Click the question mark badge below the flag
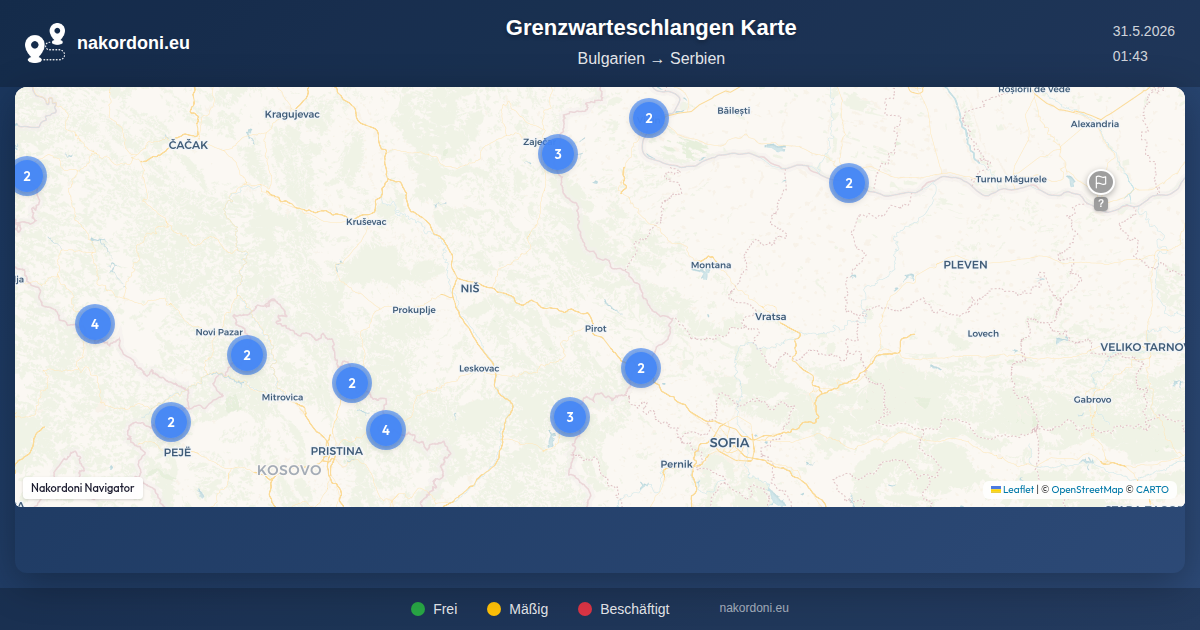This screenshot has width=1200, height=630. click(1101, 204)
